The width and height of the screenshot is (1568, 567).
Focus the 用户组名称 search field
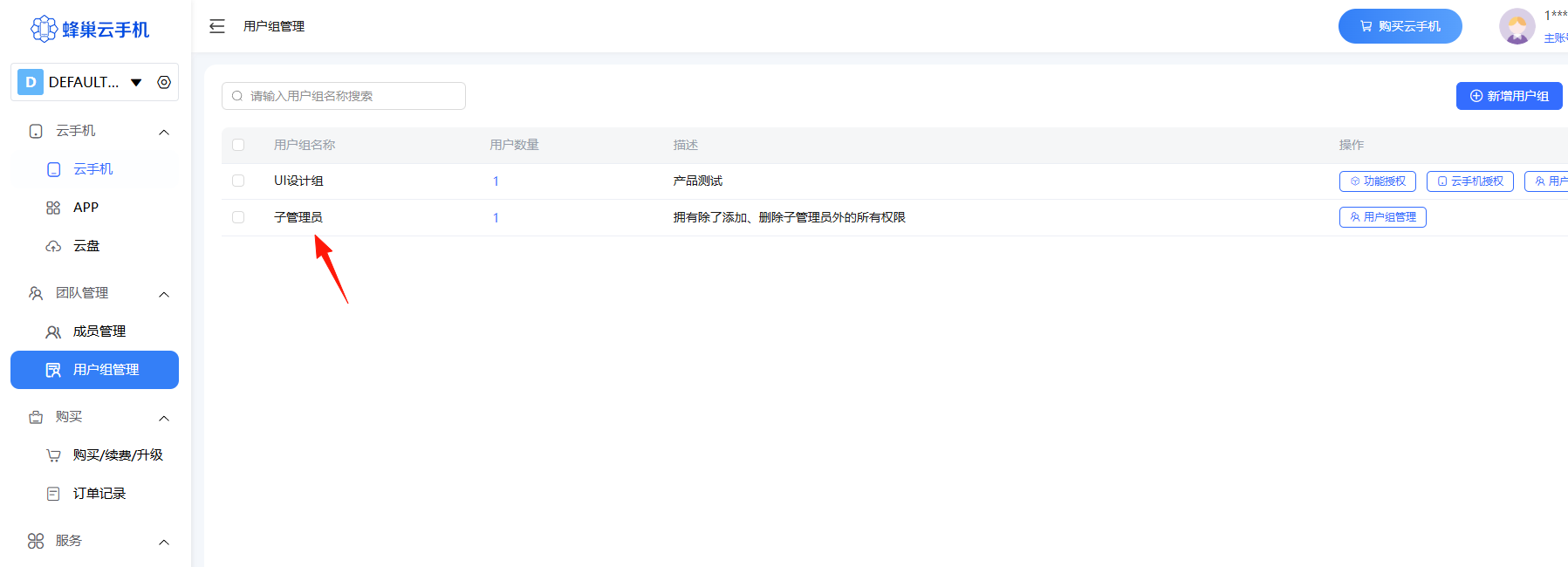pos(344,96)
